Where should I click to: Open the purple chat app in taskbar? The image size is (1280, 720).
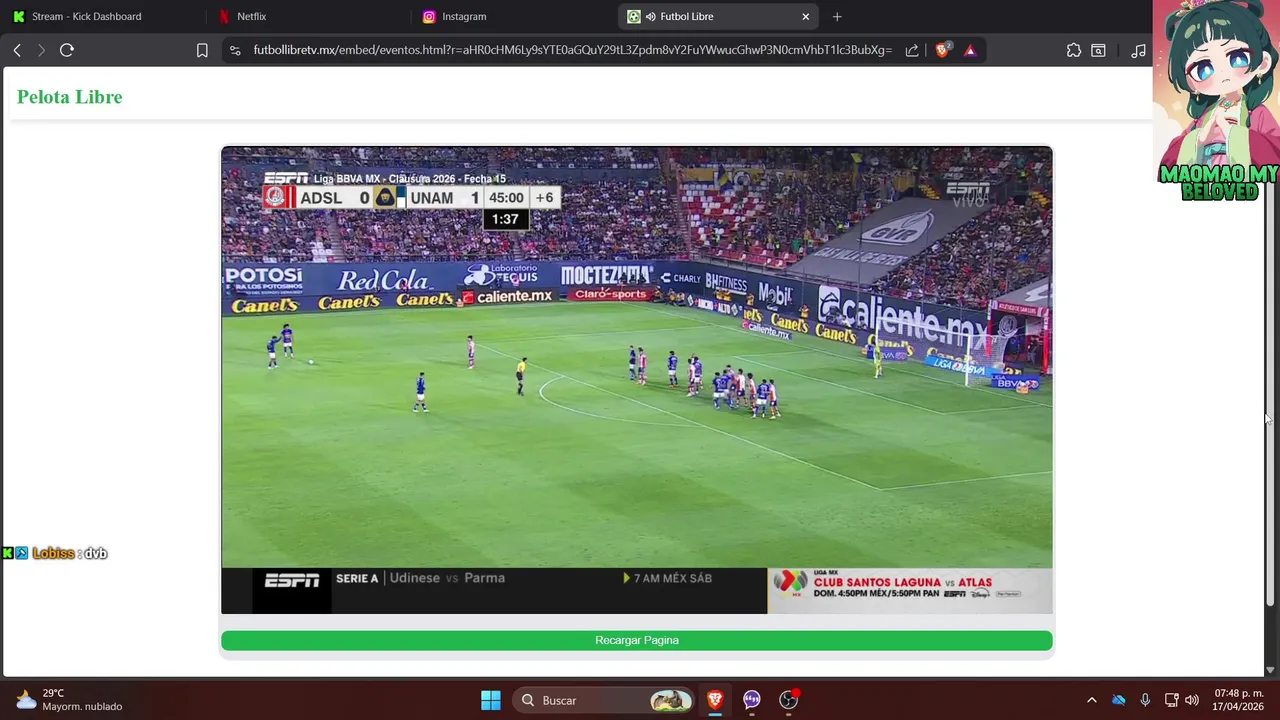(752, 700)
